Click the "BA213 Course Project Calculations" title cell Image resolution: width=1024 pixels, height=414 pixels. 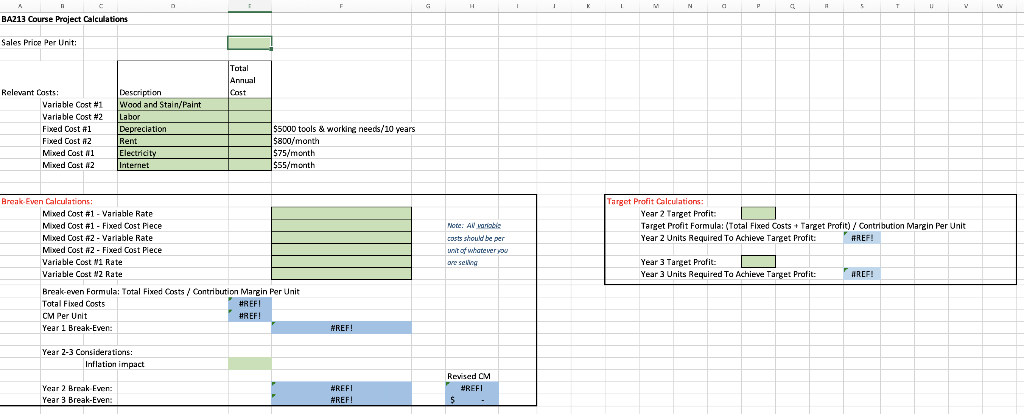pos(65,19)
